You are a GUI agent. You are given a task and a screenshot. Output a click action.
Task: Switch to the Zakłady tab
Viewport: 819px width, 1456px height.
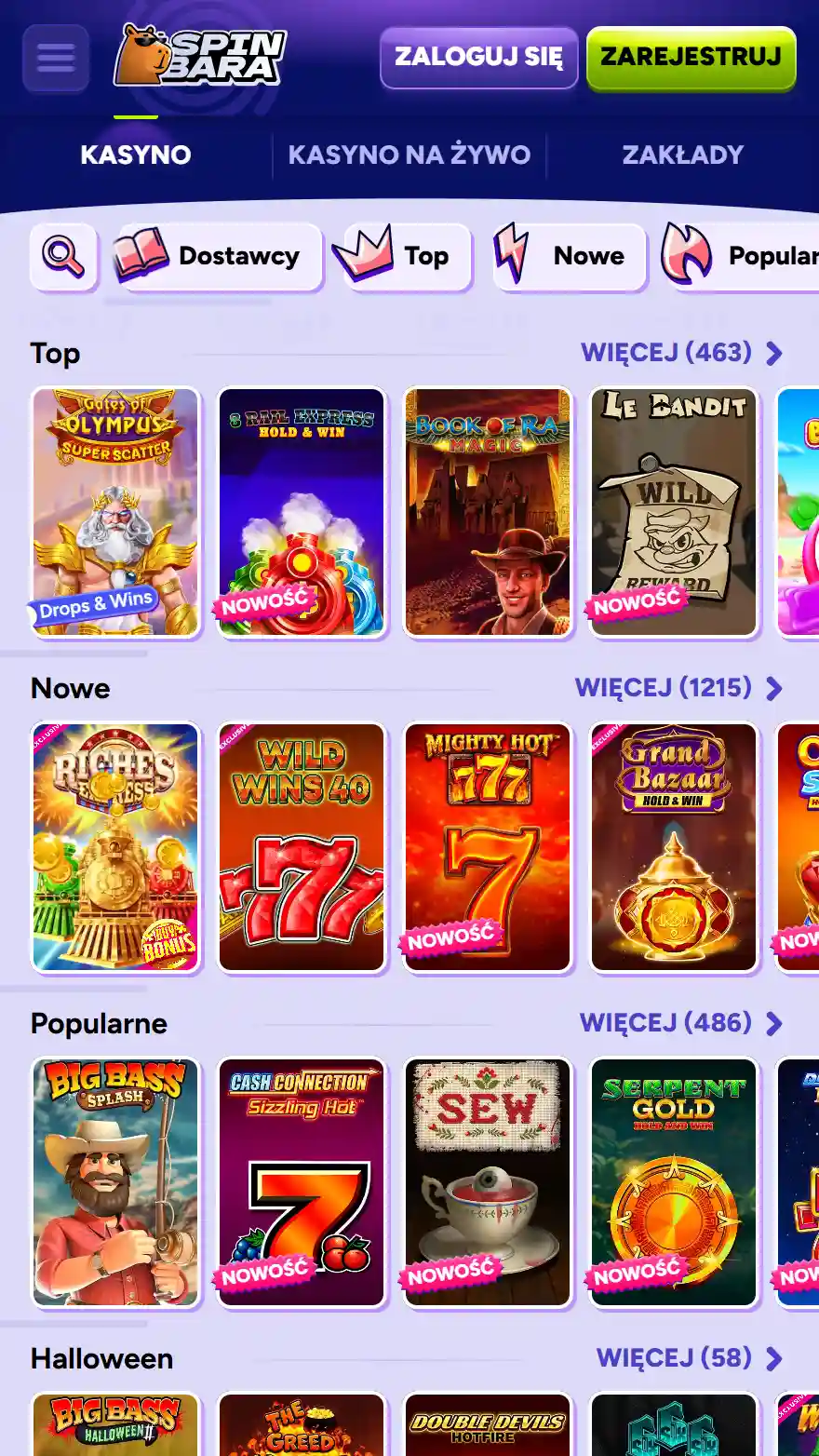683,155
